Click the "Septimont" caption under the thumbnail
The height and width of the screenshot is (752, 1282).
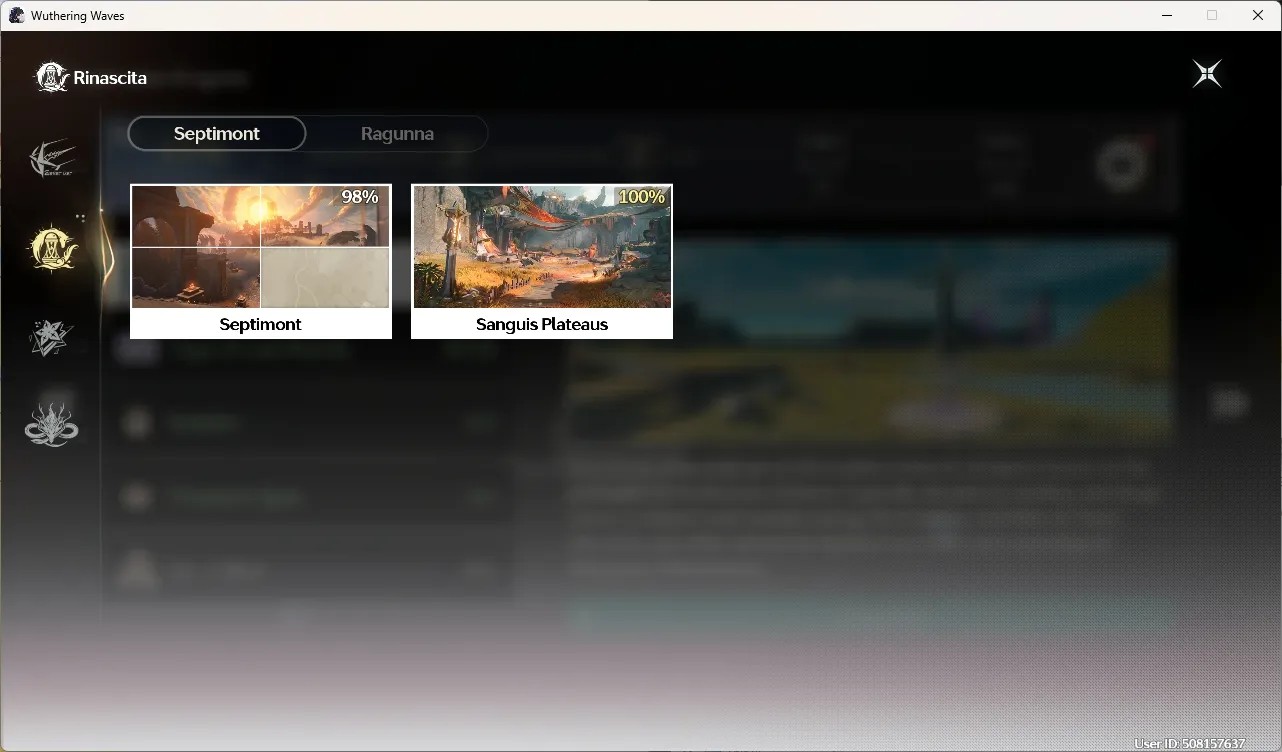pos(261,324)
